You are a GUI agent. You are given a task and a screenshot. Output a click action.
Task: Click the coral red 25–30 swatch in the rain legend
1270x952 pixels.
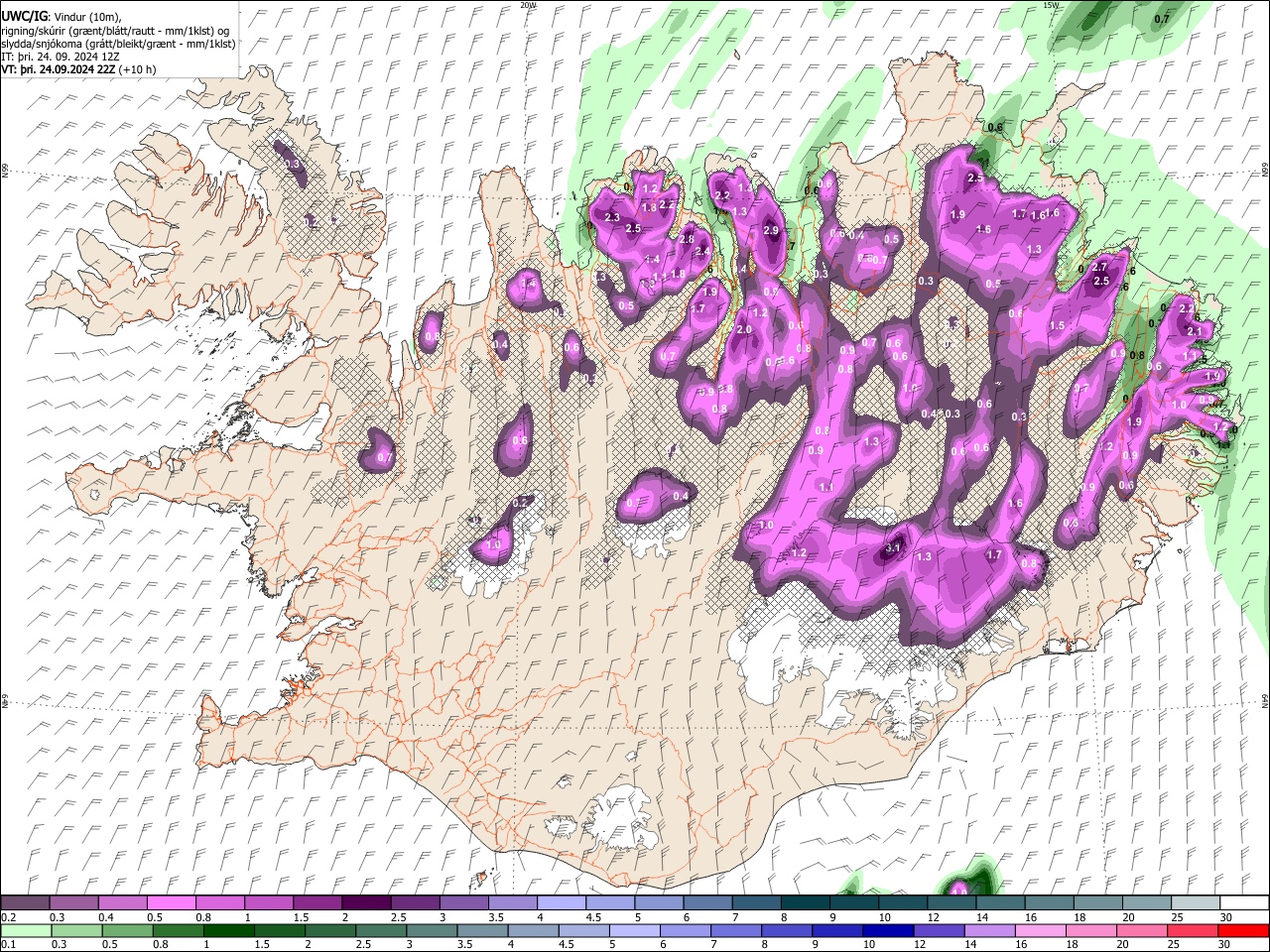click(x=1192, y=930)
